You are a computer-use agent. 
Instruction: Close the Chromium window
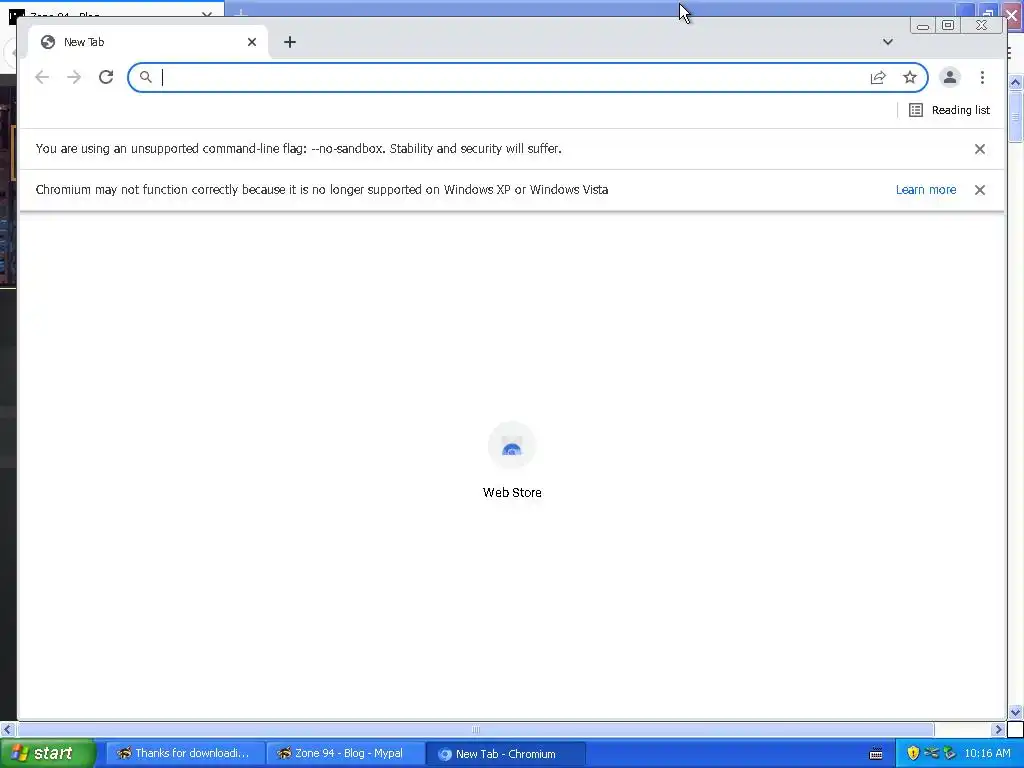(982, 25)
